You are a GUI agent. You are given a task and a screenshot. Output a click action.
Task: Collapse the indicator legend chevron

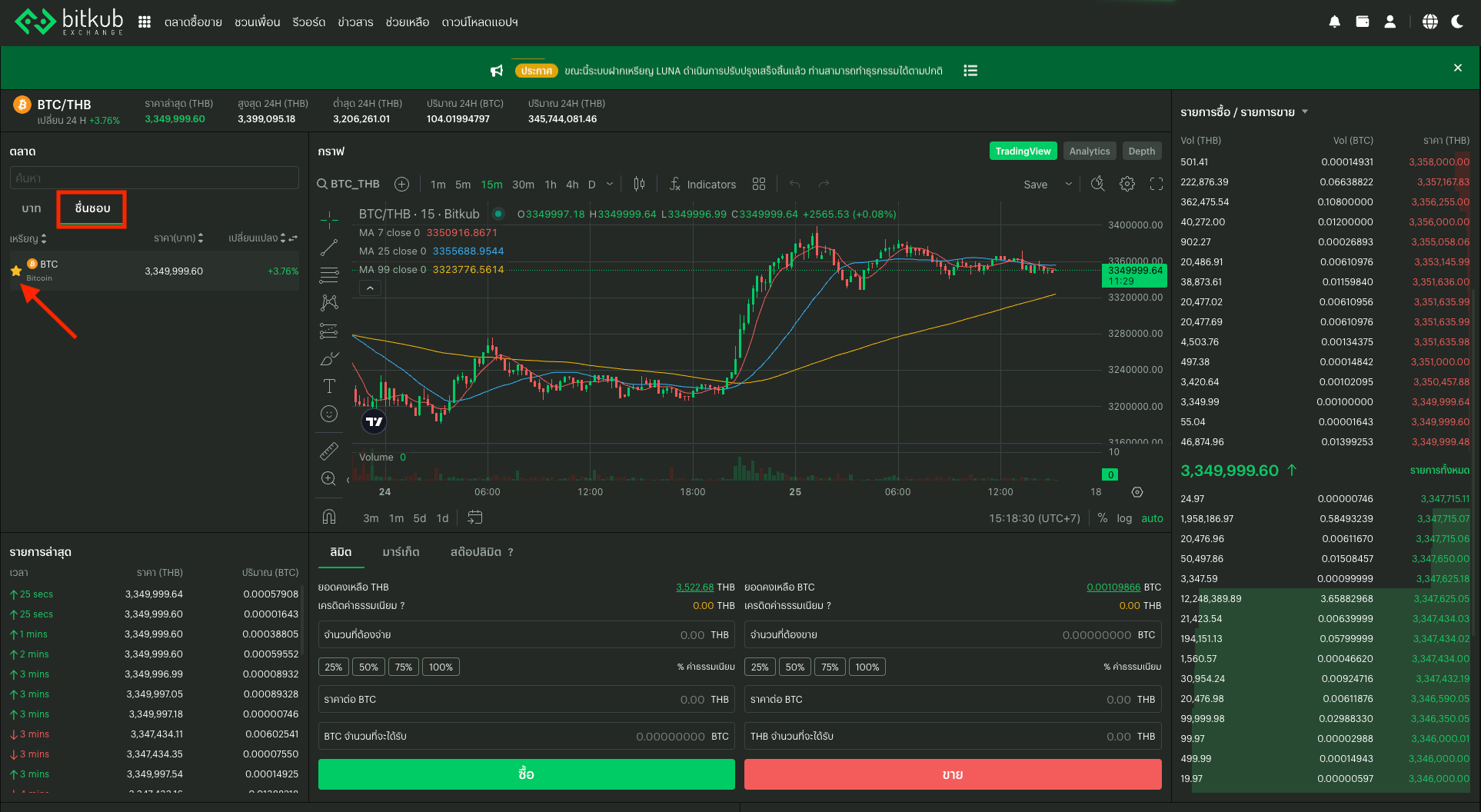(x=370, y=288)
